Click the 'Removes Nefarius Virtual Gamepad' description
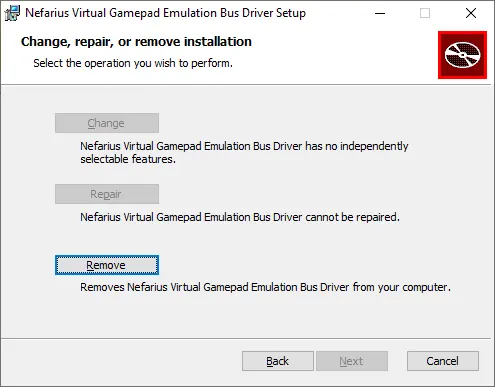 pos(265,287)
